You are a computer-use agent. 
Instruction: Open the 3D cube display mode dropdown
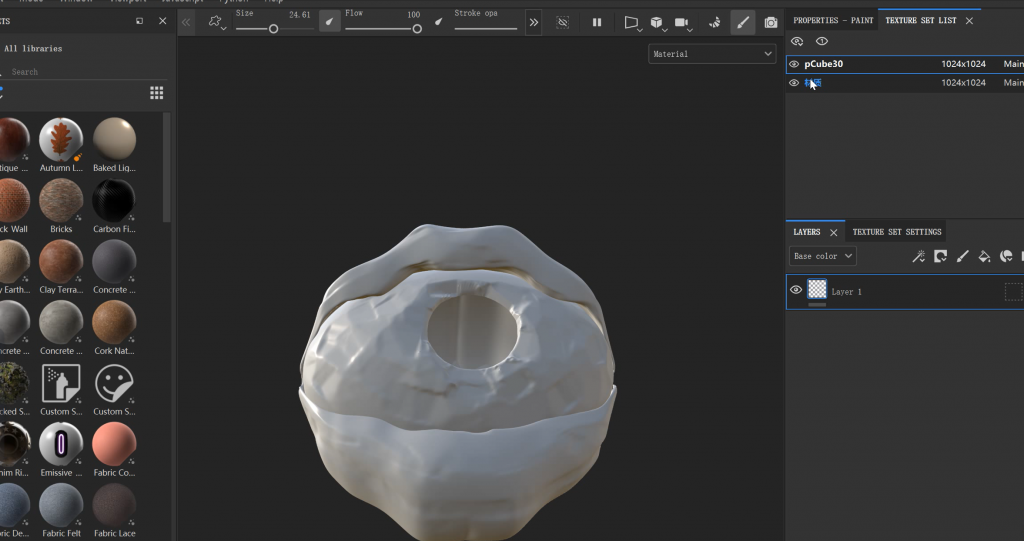click(x=658, y=23)
